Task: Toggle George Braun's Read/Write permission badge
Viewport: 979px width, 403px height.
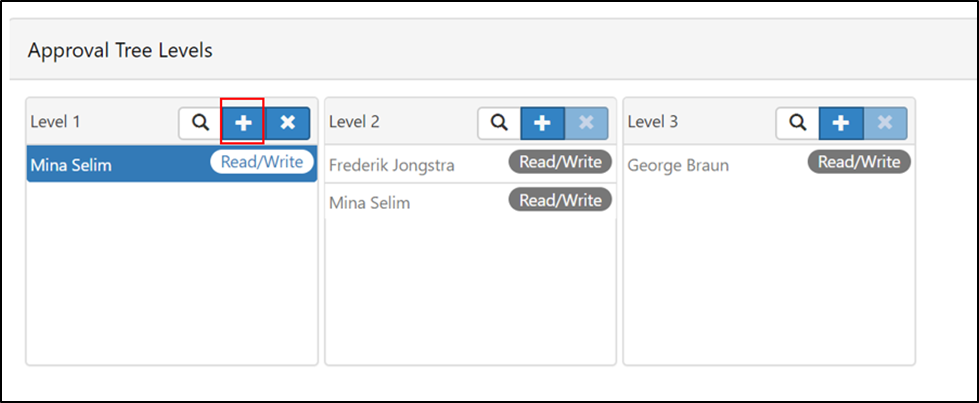Action: (x=859, y=162)
